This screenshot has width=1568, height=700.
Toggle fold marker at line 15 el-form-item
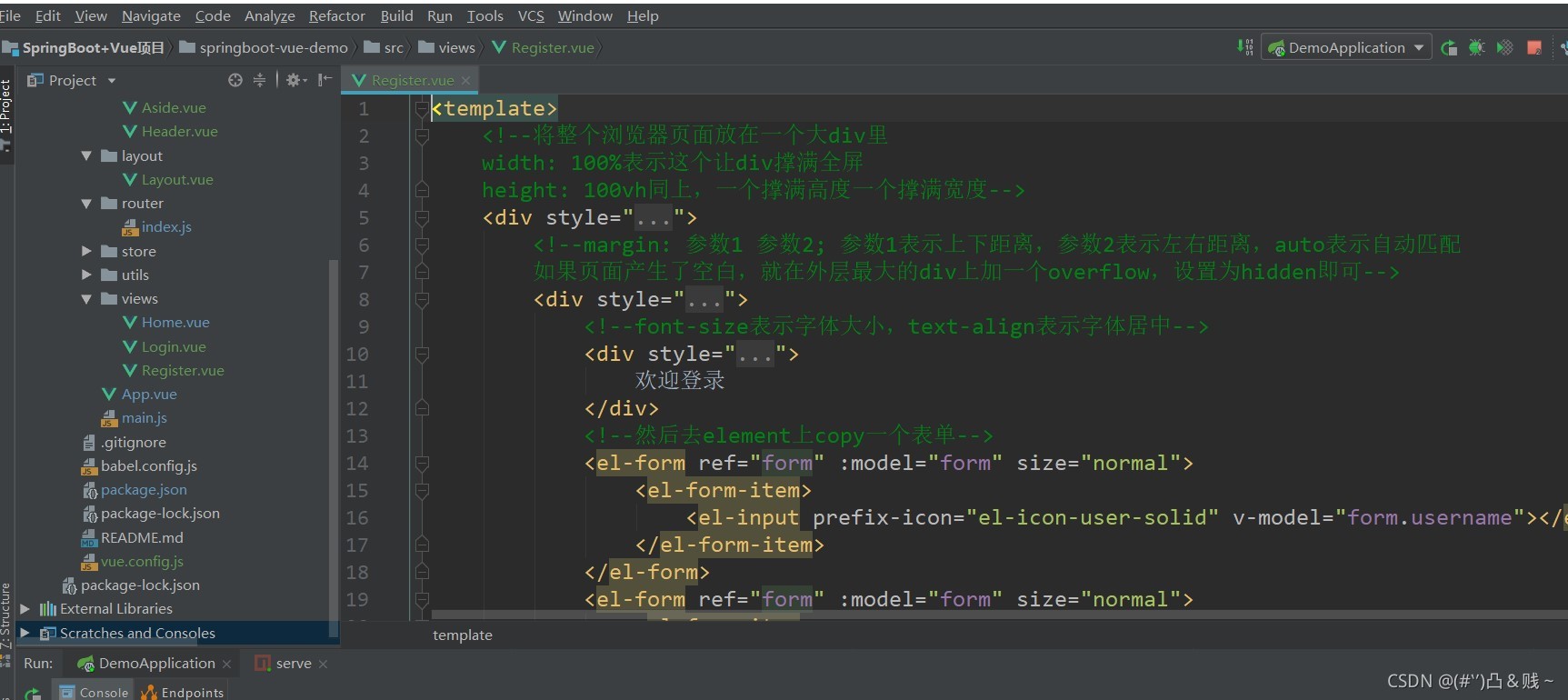click(x=422, y=491)
